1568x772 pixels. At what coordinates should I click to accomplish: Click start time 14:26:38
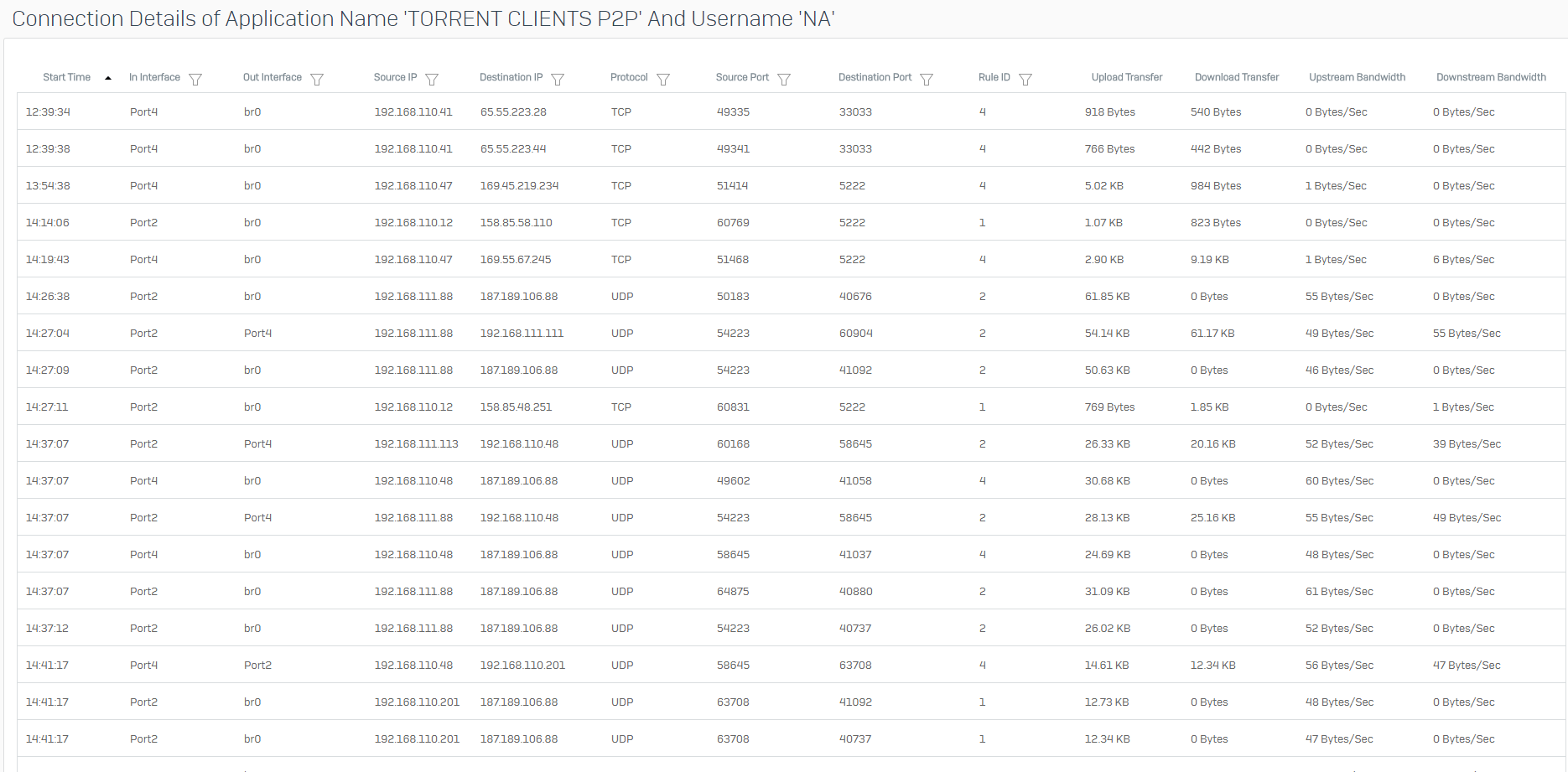click(x=48, y=296)
